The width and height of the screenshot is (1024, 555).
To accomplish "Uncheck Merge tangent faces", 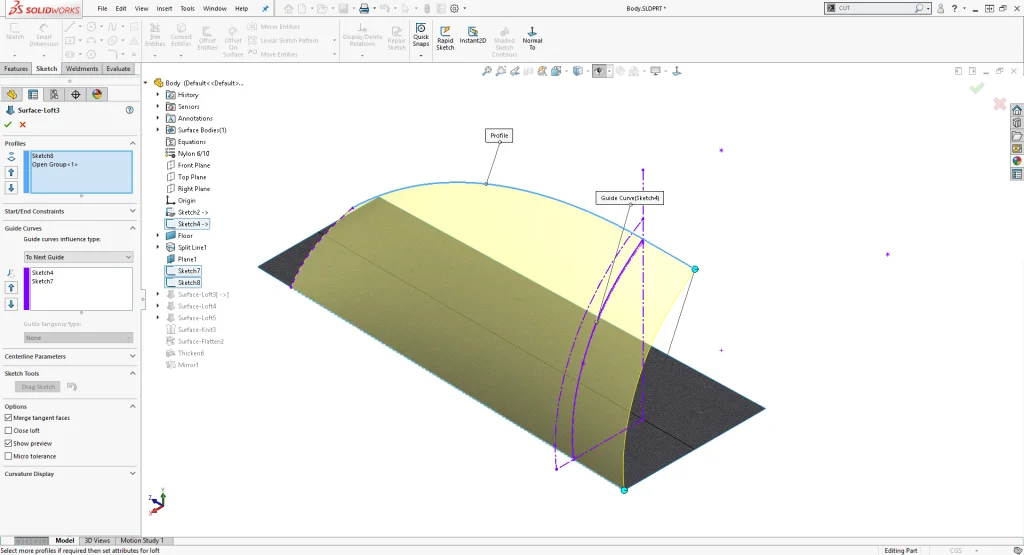I will tap(9, 418).
